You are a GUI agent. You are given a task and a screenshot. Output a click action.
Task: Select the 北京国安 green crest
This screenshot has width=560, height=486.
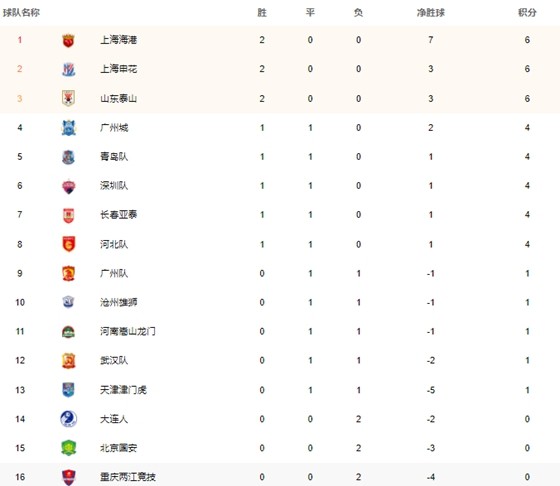[68, 448]
